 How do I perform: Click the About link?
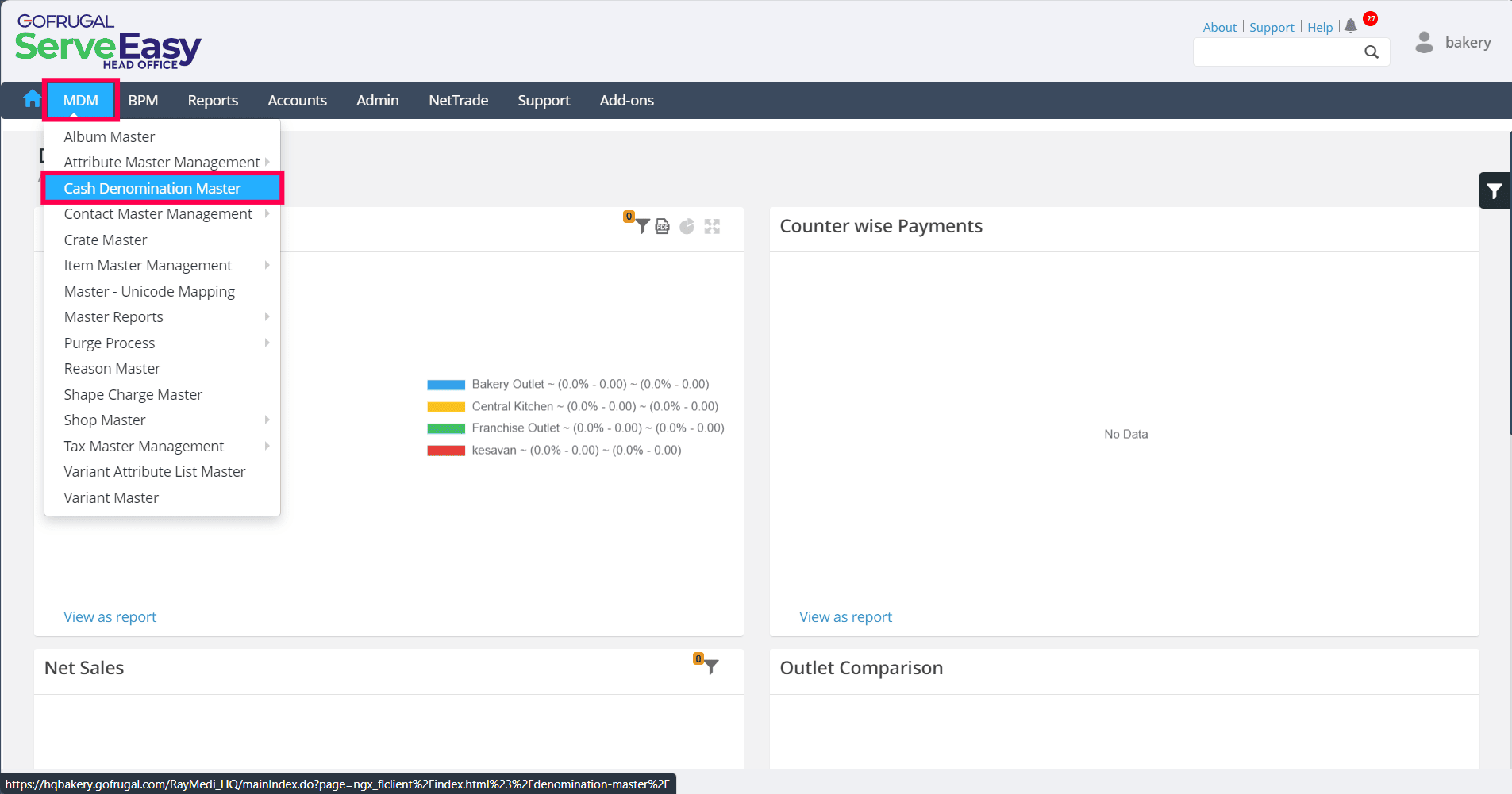(x=1220, y=27)
